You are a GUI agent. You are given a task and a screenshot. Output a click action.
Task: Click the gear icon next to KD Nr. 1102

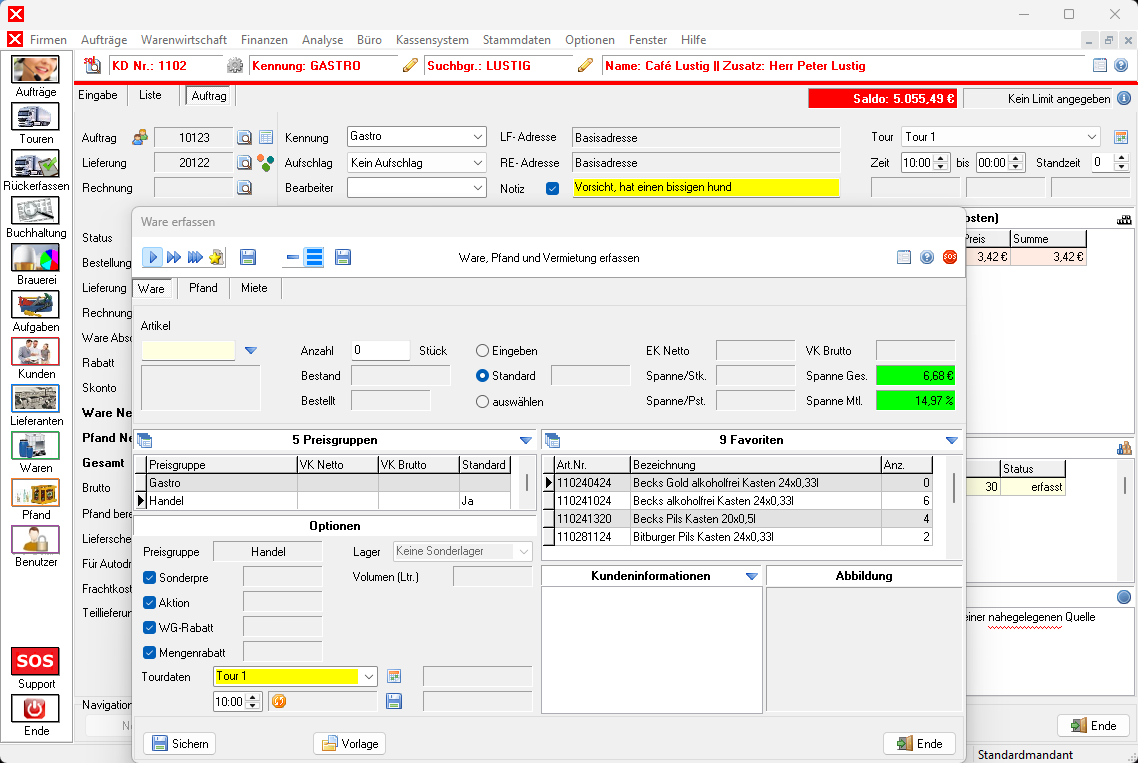tap(234, 65)
